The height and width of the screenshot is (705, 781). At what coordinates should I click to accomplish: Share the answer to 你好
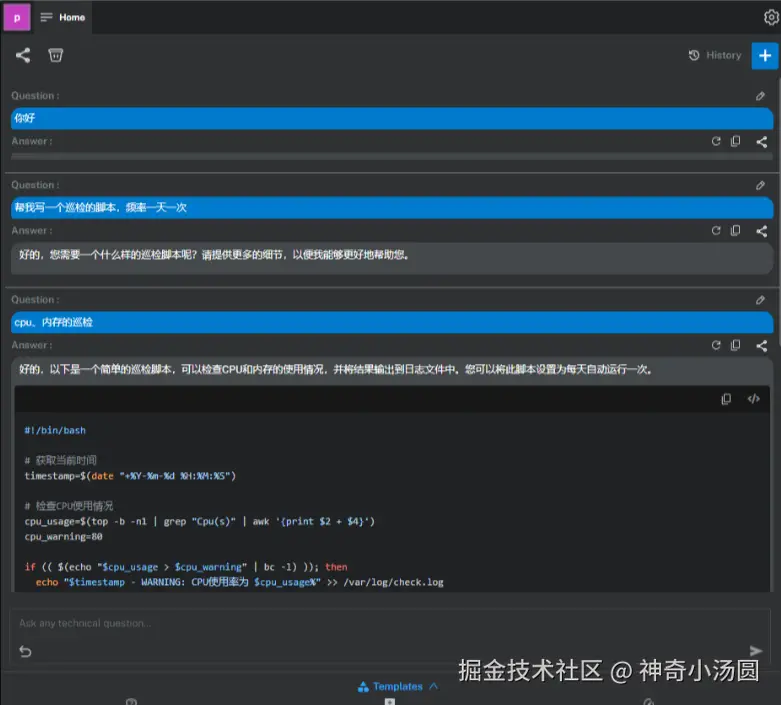762,142
